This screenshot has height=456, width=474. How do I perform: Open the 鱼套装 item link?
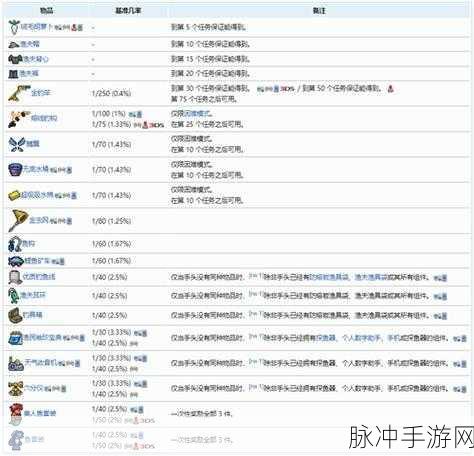[x=34, y=439]
